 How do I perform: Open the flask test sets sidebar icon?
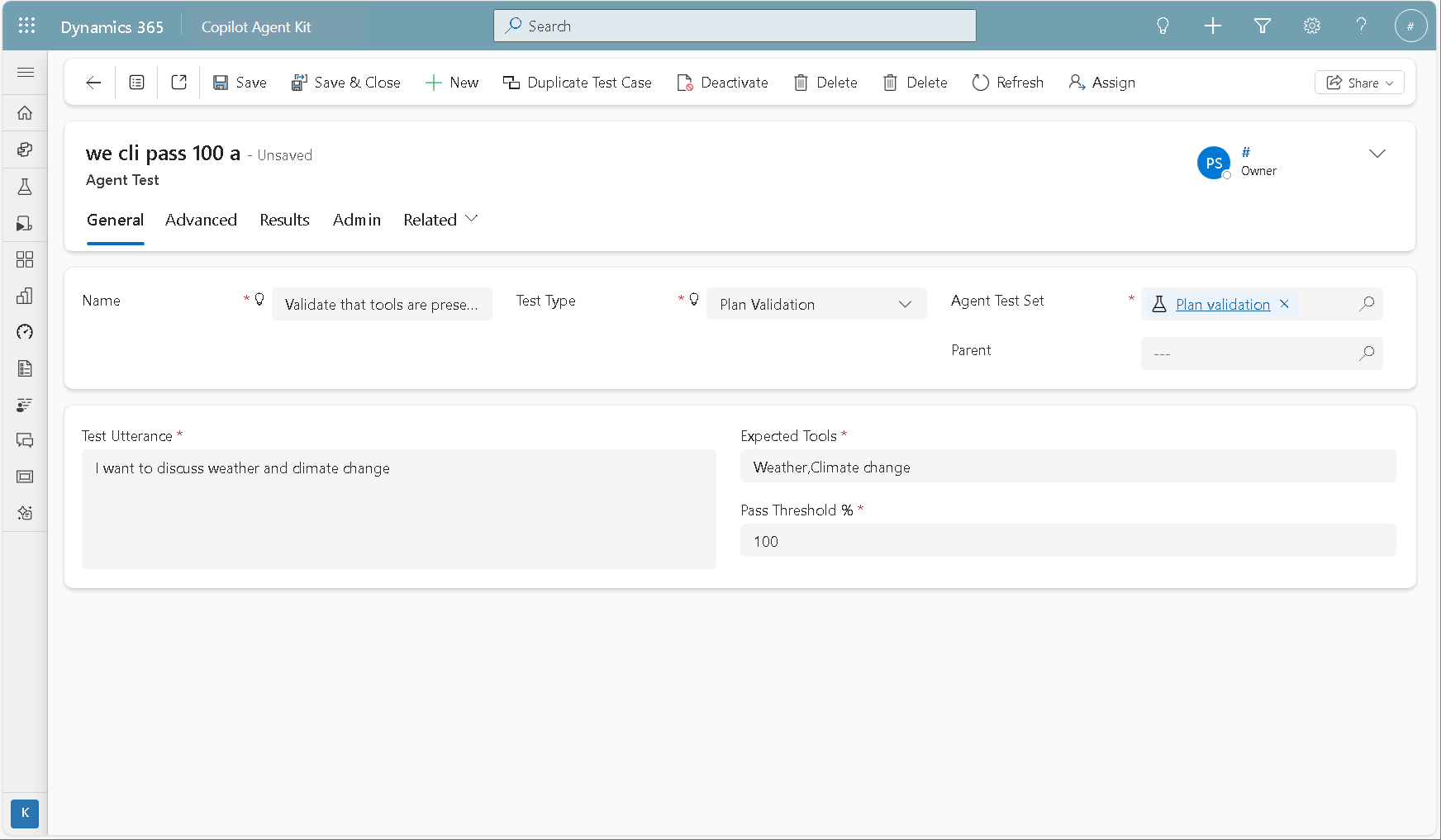(25, 187)
